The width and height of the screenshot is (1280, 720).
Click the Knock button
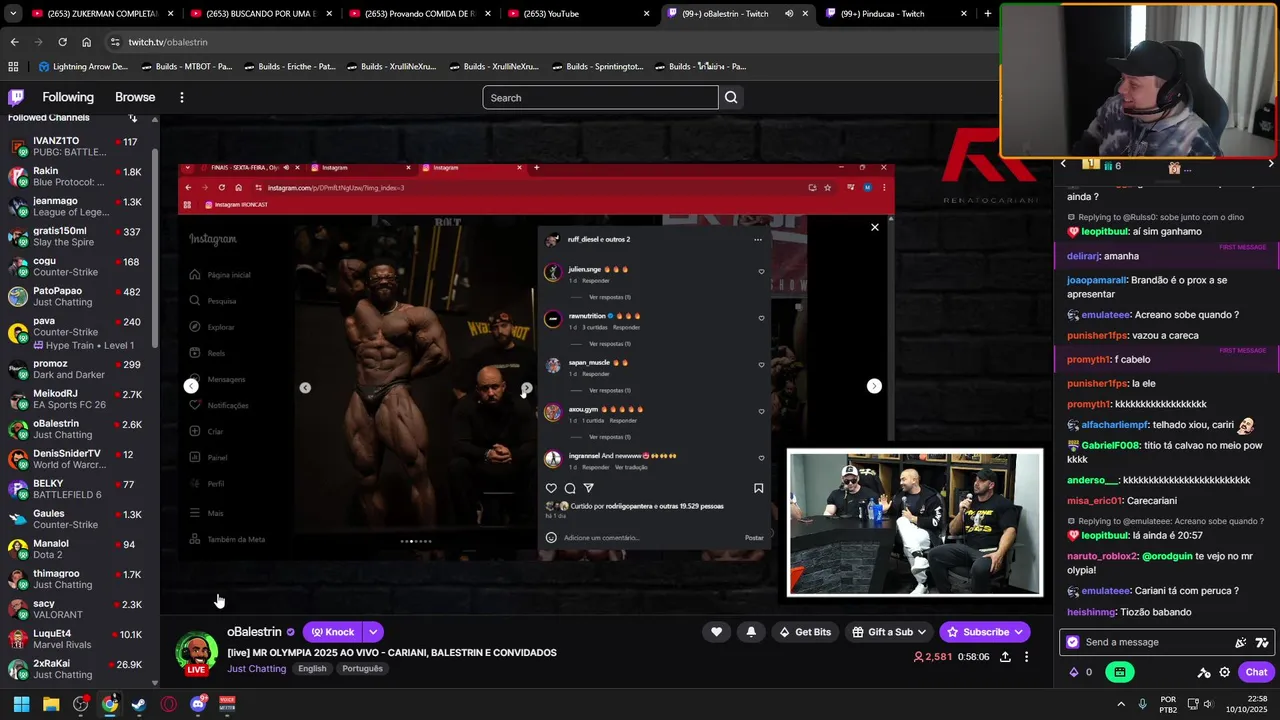tap(332, 632)
